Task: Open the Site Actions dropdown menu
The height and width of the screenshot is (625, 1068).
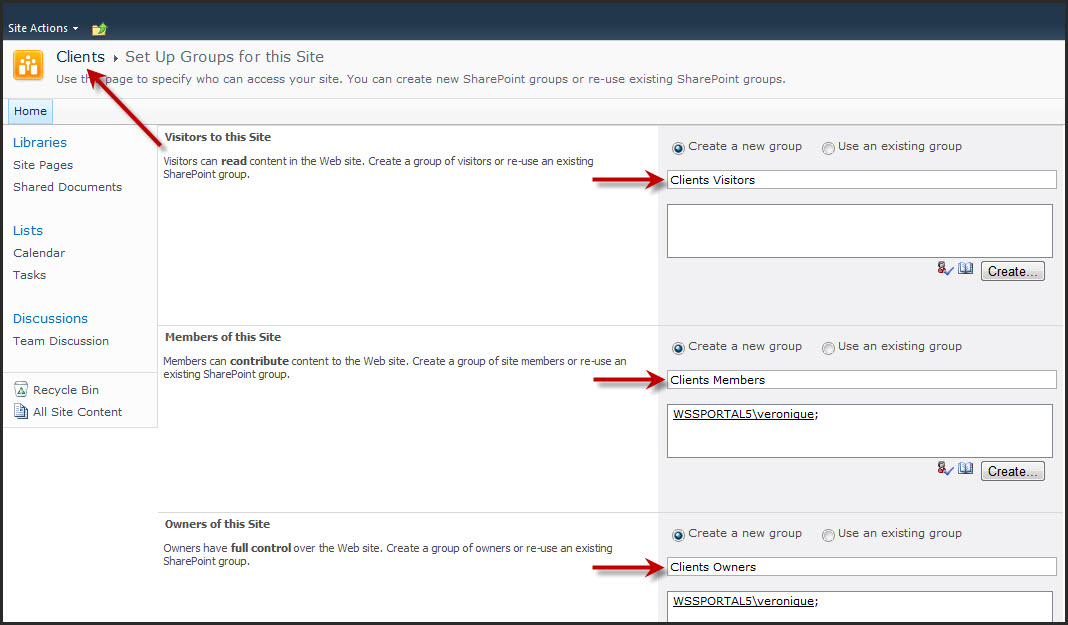Action: (x=43, y=28)
